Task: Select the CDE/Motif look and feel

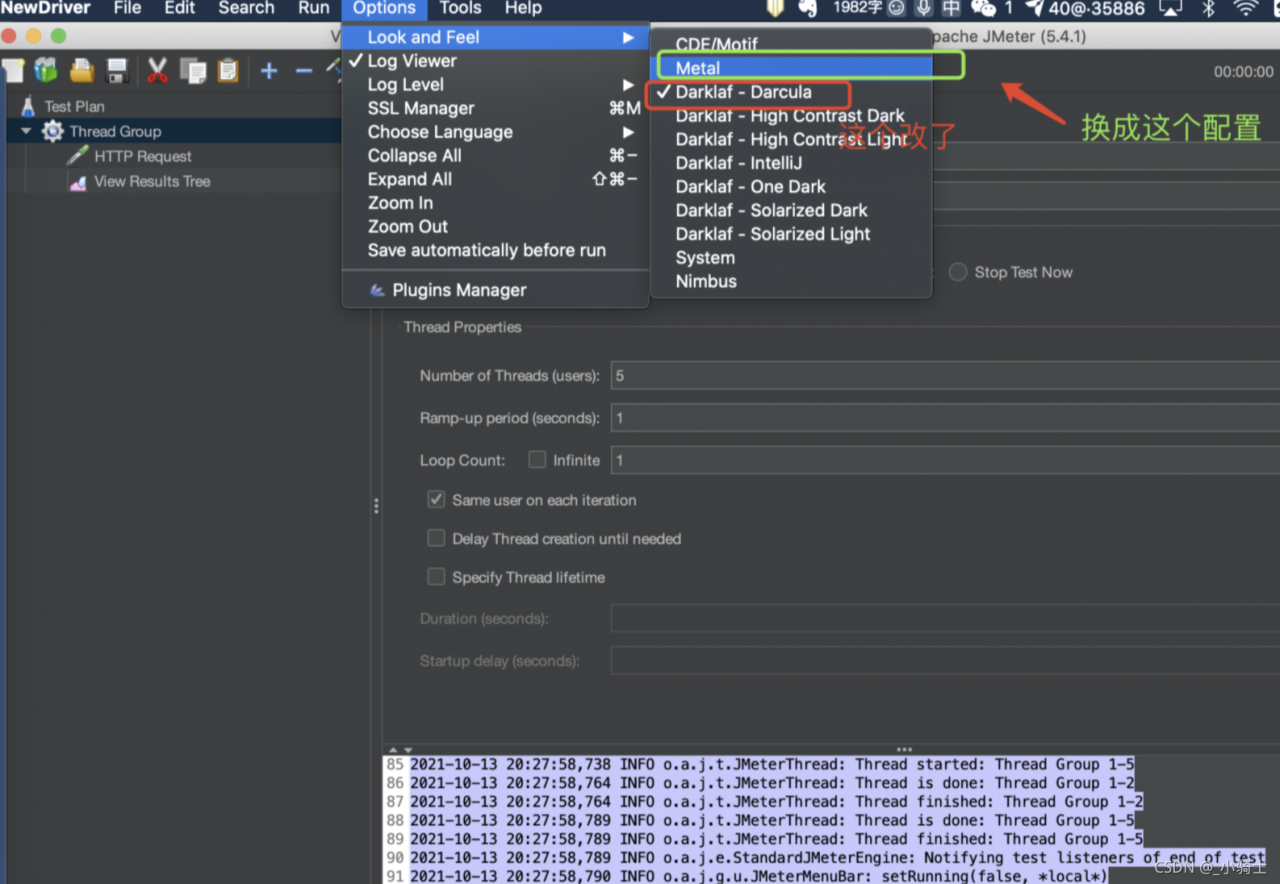Action: [791, 44]
